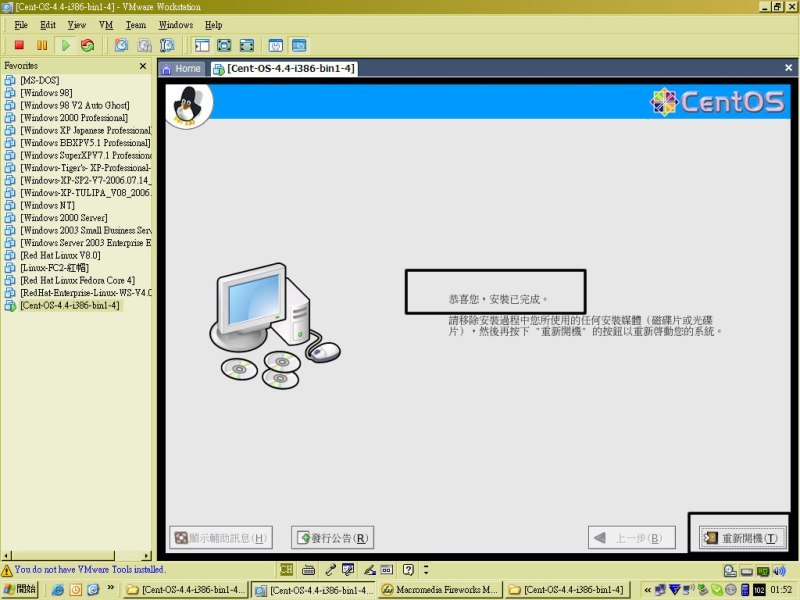This screenshot has width=800, height=600.
Task: Click the Take Snapshot toolbar icon
Action: click(121, 45)
